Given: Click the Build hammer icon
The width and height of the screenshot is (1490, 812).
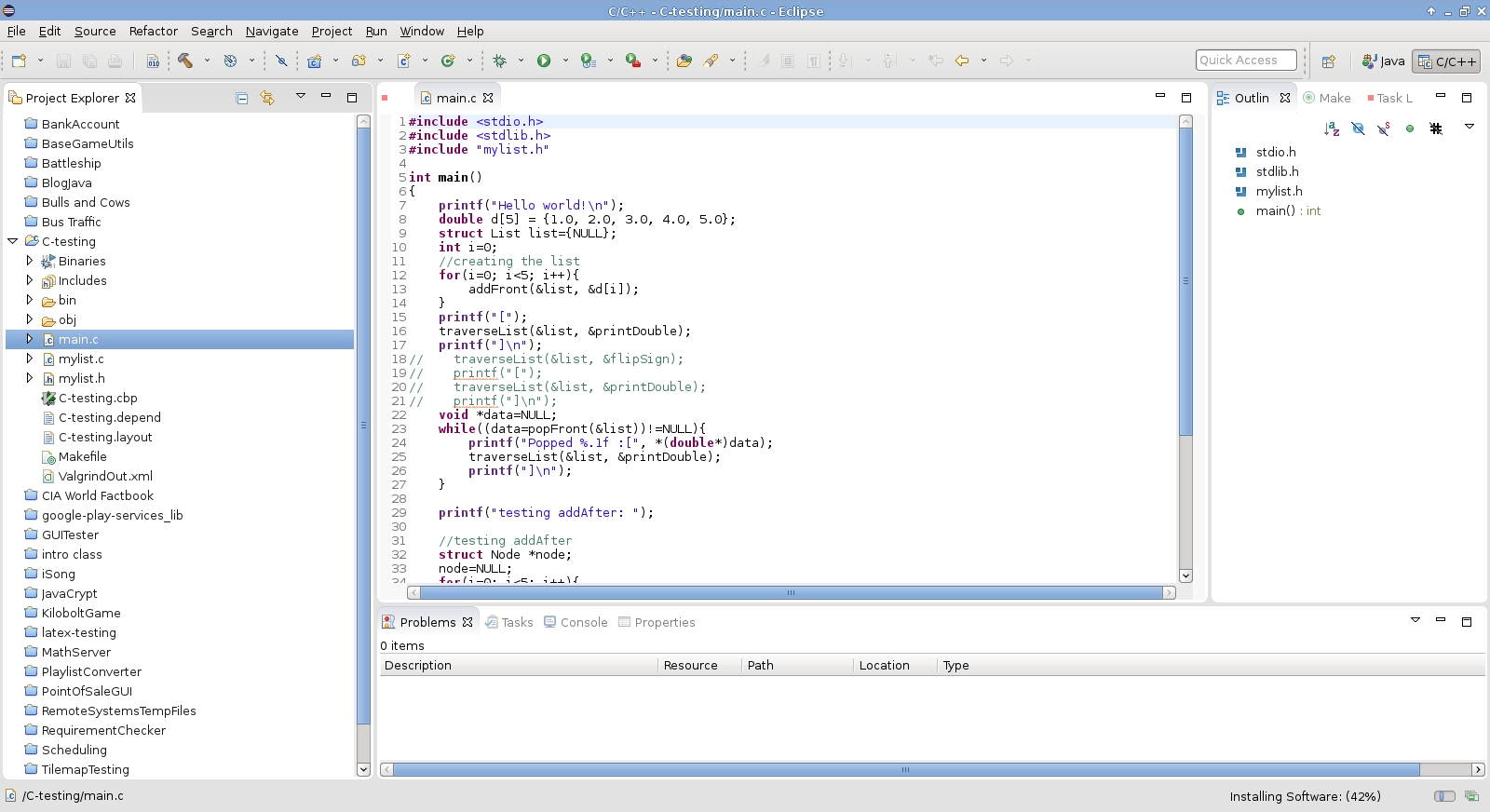Looking at the screenshot, I should click(x=185, y=61).
